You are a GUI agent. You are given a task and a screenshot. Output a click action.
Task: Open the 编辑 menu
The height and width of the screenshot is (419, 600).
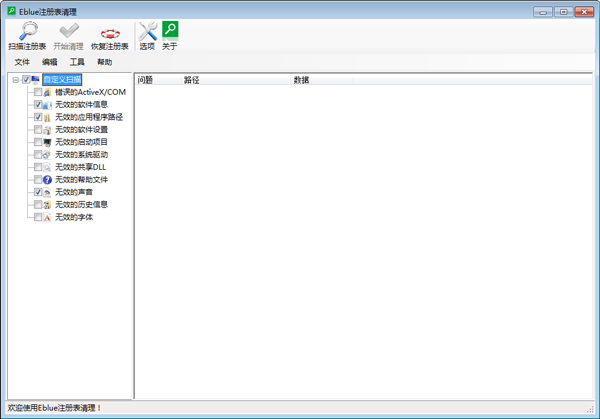tap(49, 62)
